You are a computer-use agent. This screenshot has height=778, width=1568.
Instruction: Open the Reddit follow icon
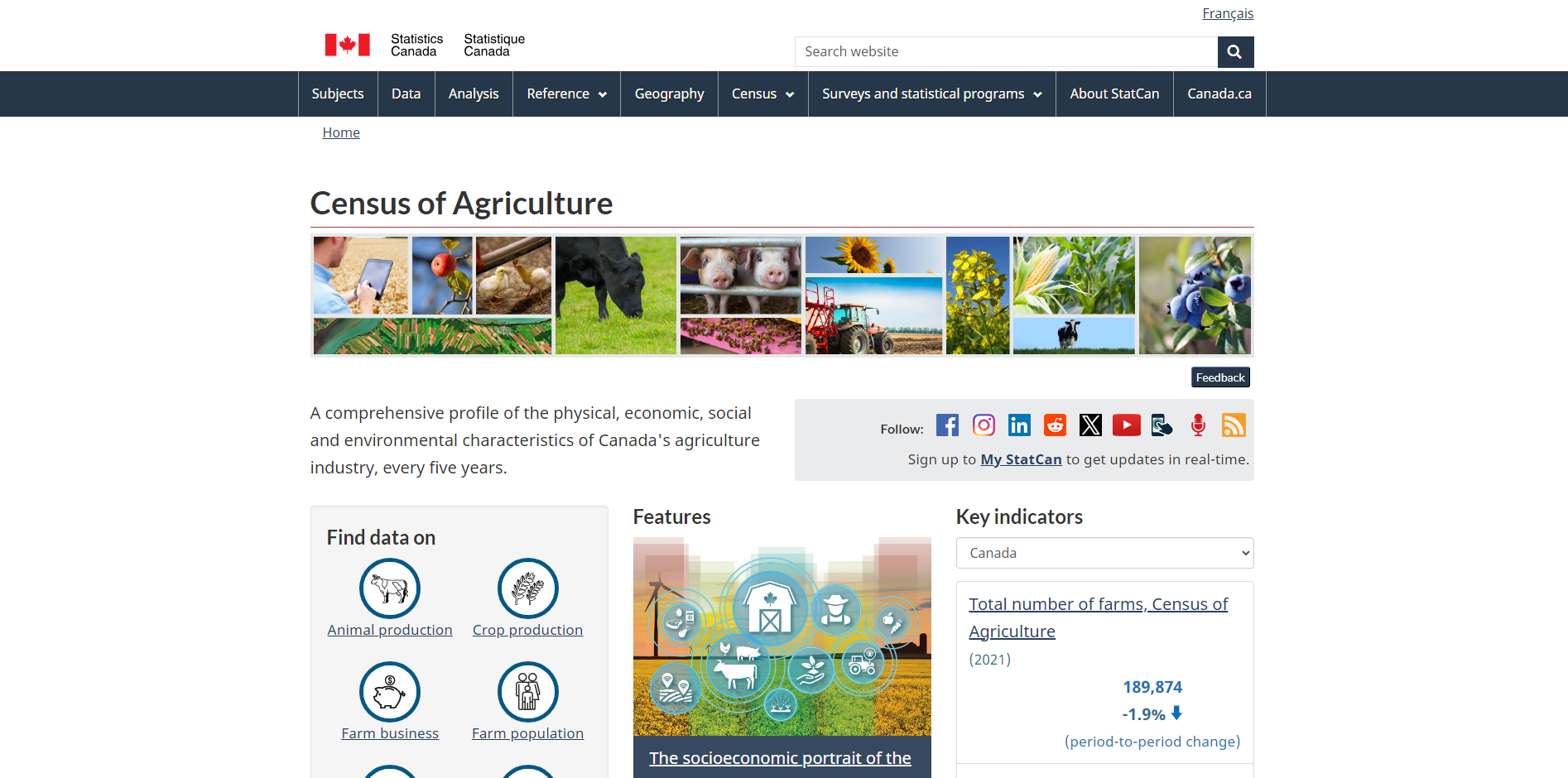click(x=1055, y=425)
